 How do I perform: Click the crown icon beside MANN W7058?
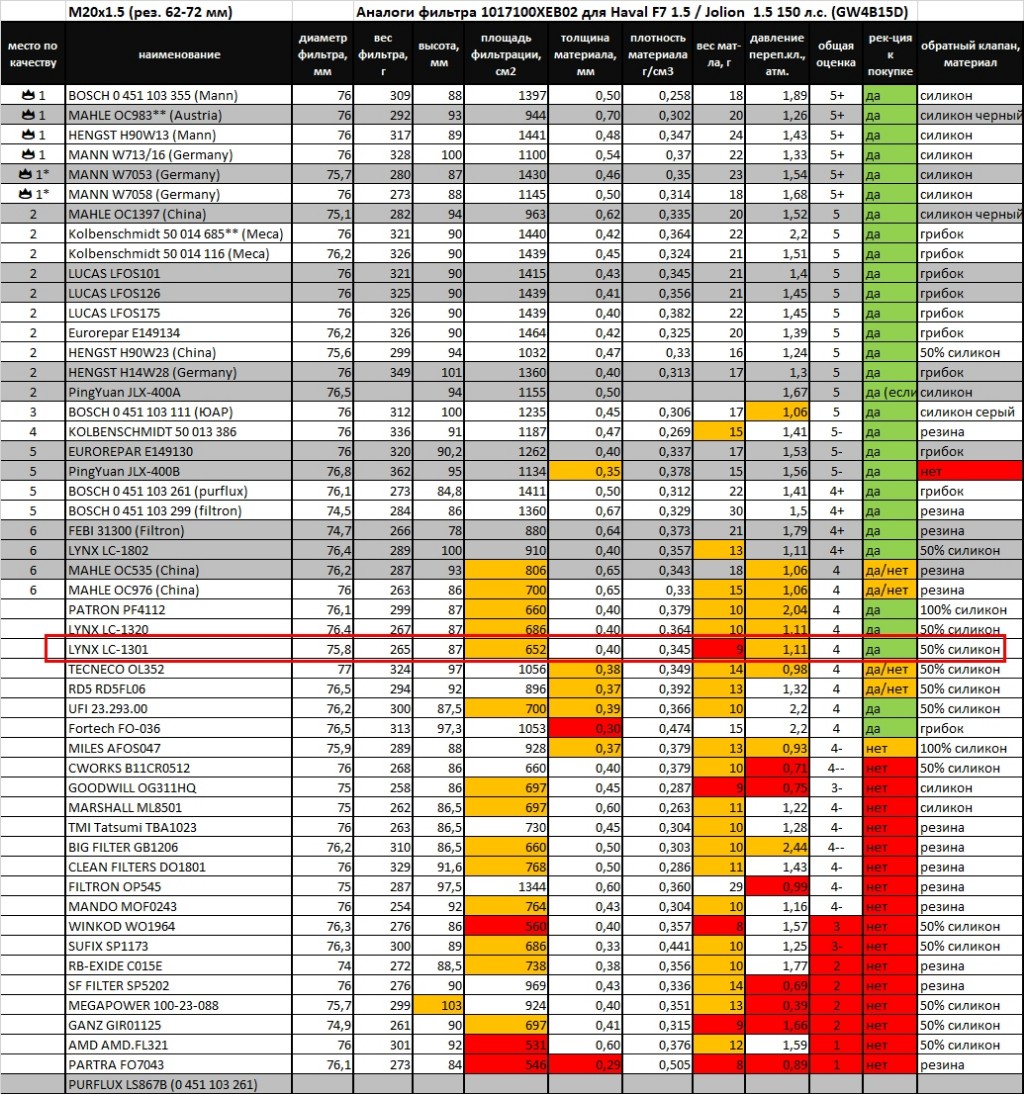25,193
